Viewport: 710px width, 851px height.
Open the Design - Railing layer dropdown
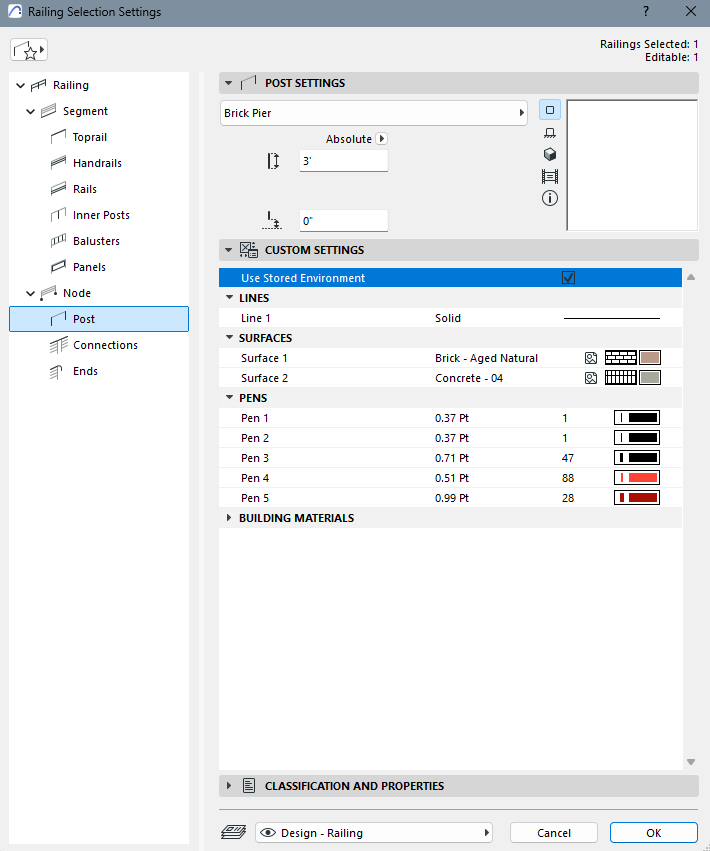pyautogui.click(x=373, y=833)
